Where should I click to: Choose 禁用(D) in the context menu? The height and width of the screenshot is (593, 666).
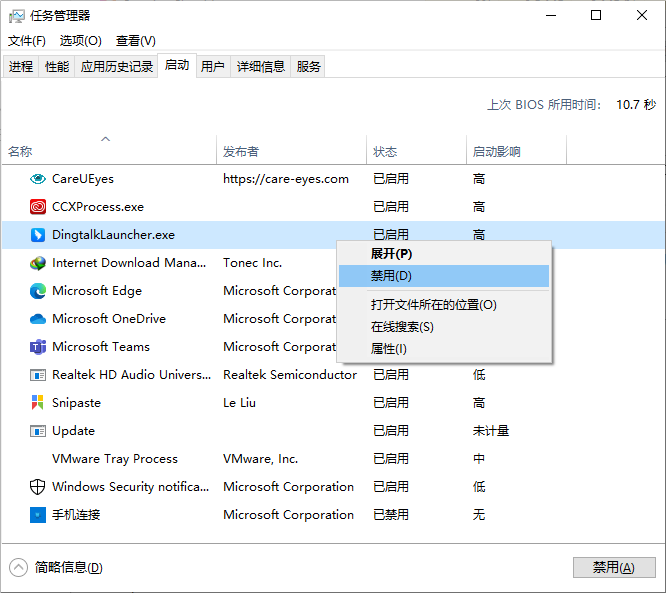pyautogui.click(x=444, y=276)
